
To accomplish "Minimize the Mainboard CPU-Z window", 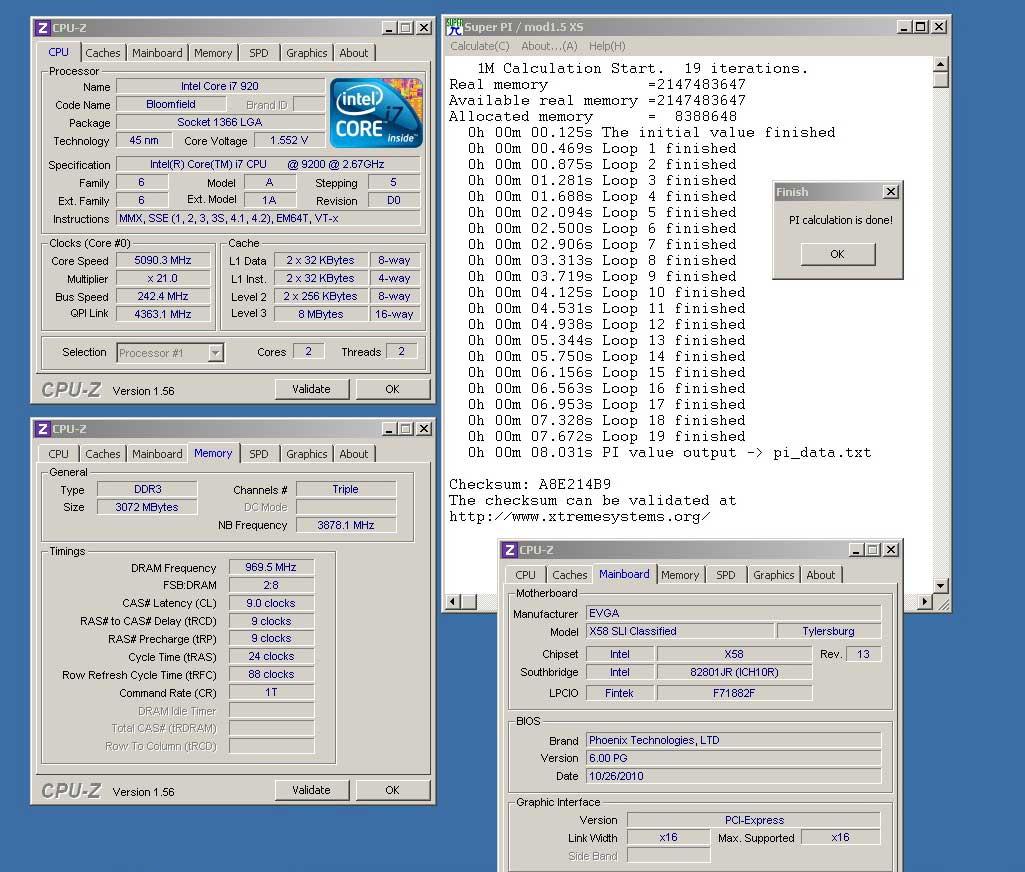I will tap(856, 550).
